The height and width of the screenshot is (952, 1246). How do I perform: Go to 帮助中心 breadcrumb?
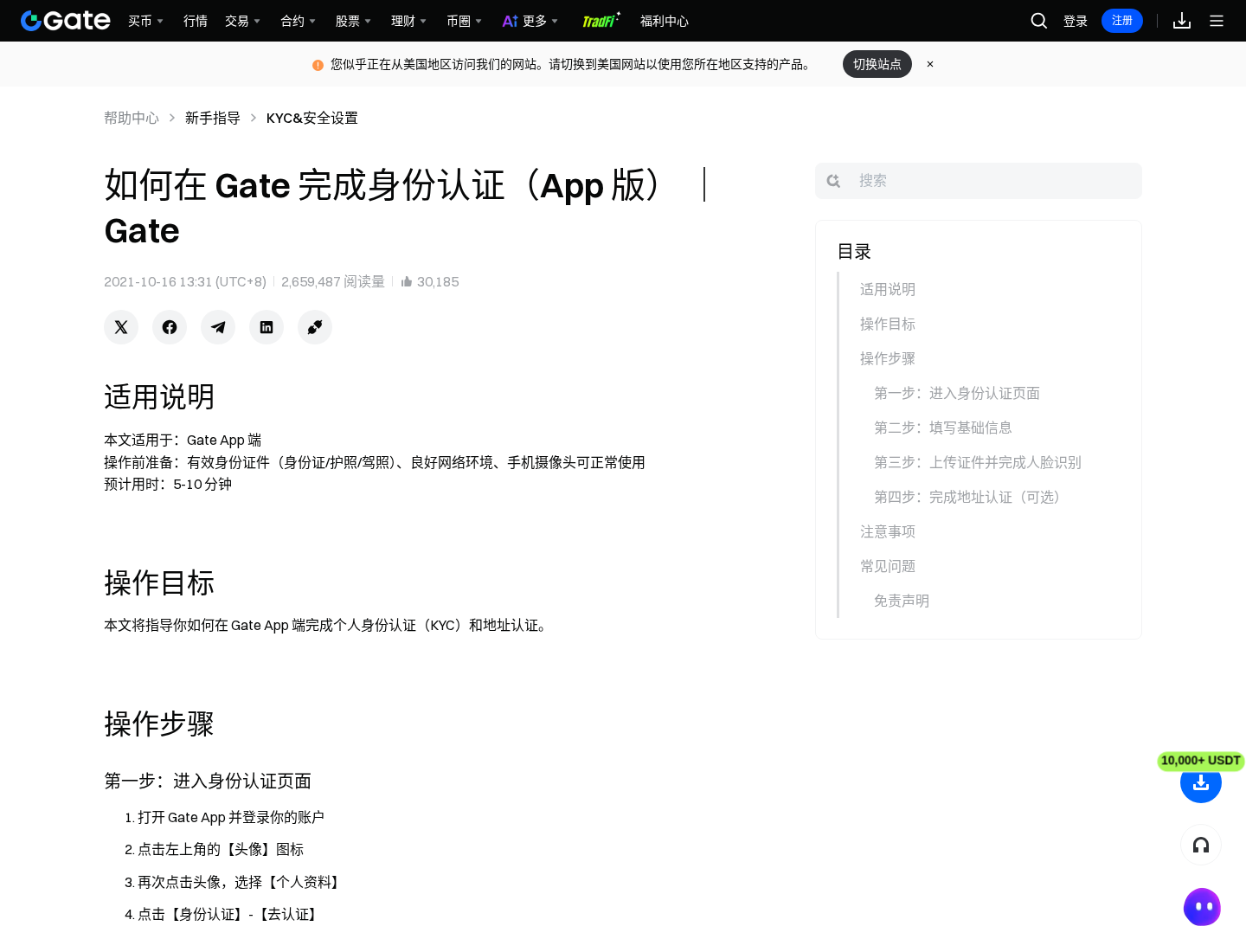(132, 118)
